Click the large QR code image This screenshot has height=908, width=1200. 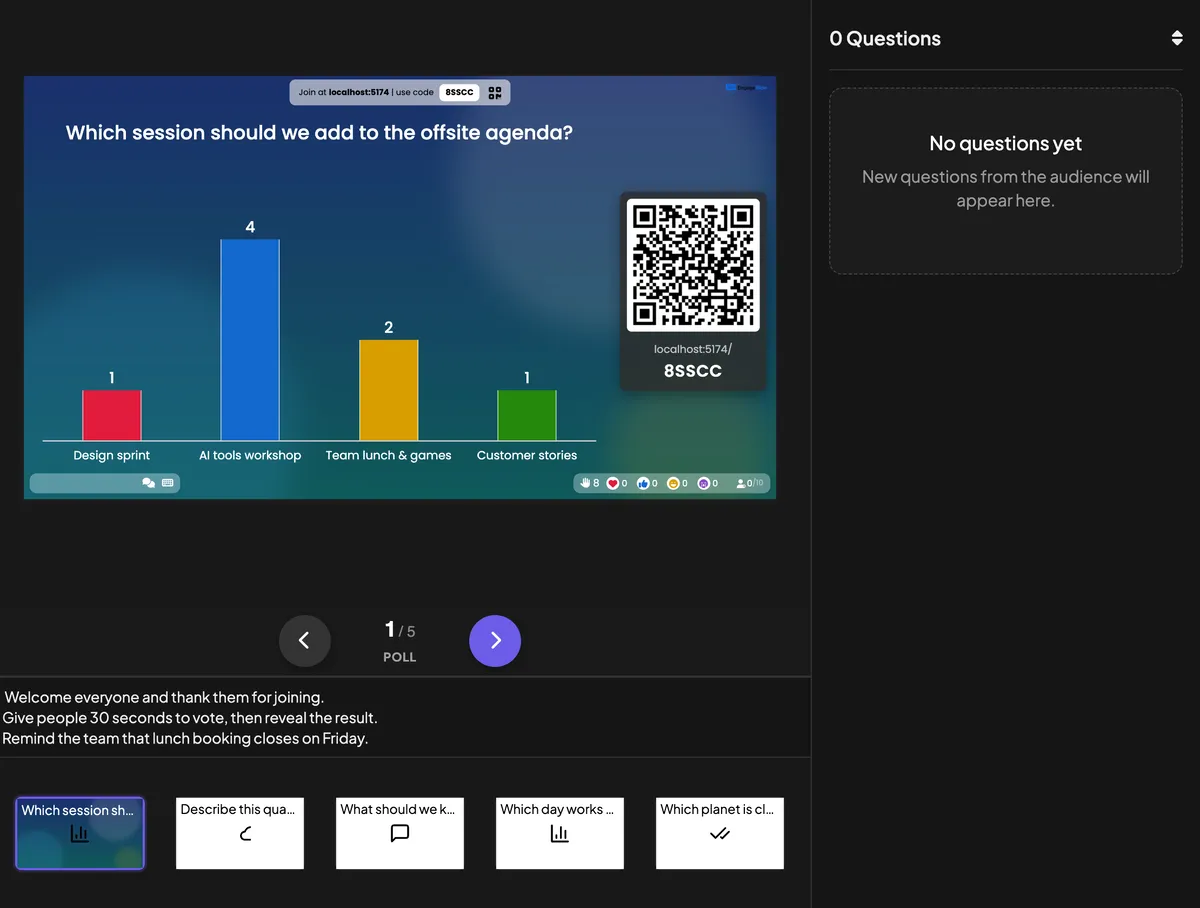[693, 265]
